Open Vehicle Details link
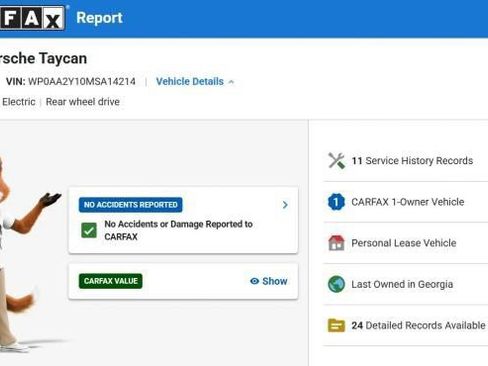The width and height of the screenshot is (488, 366). (x=190, y=81)
